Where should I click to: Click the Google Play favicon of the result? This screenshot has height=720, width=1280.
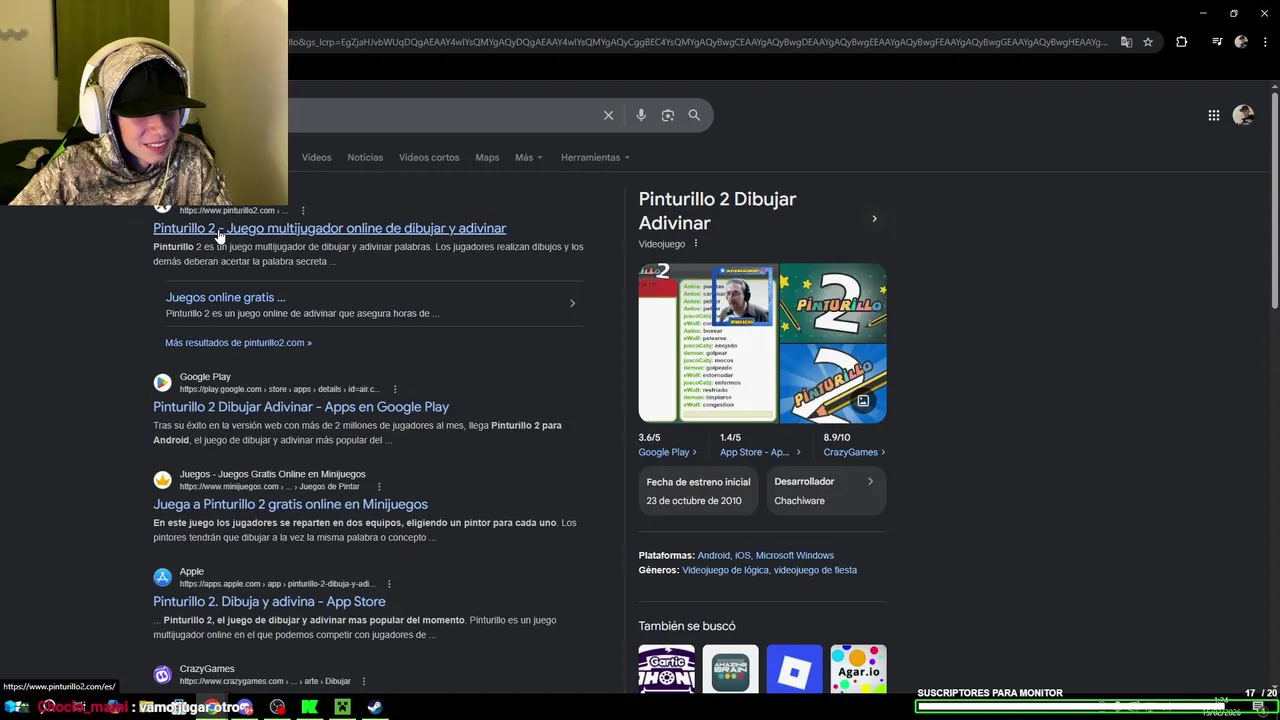click(x=162, y=383)
